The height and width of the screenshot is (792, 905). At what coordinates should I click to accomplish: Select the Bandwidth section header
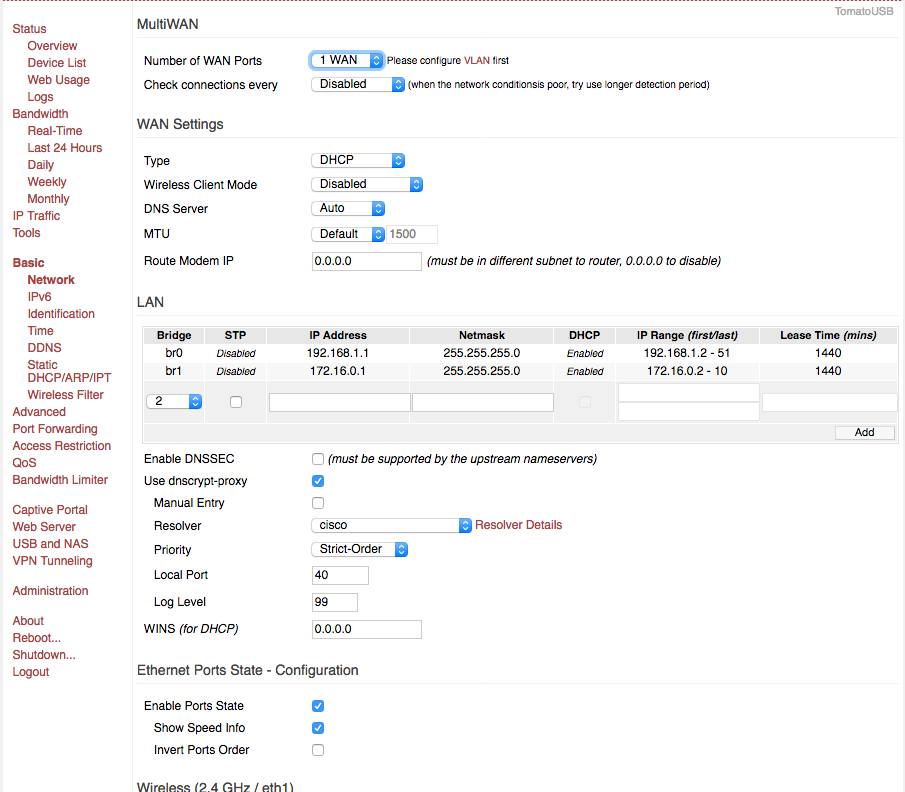[40, 113]
